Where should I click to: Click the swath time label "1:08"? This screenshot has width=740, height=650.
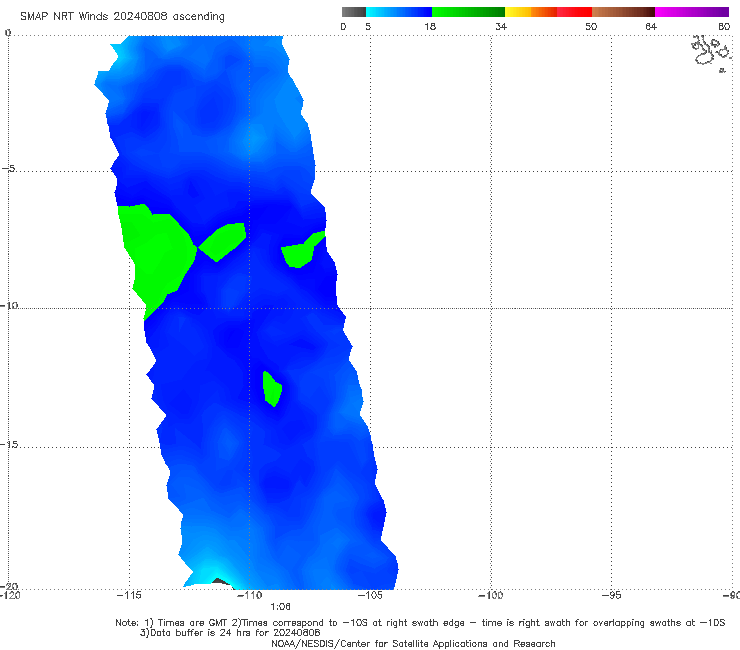click(x=280, y=607)
